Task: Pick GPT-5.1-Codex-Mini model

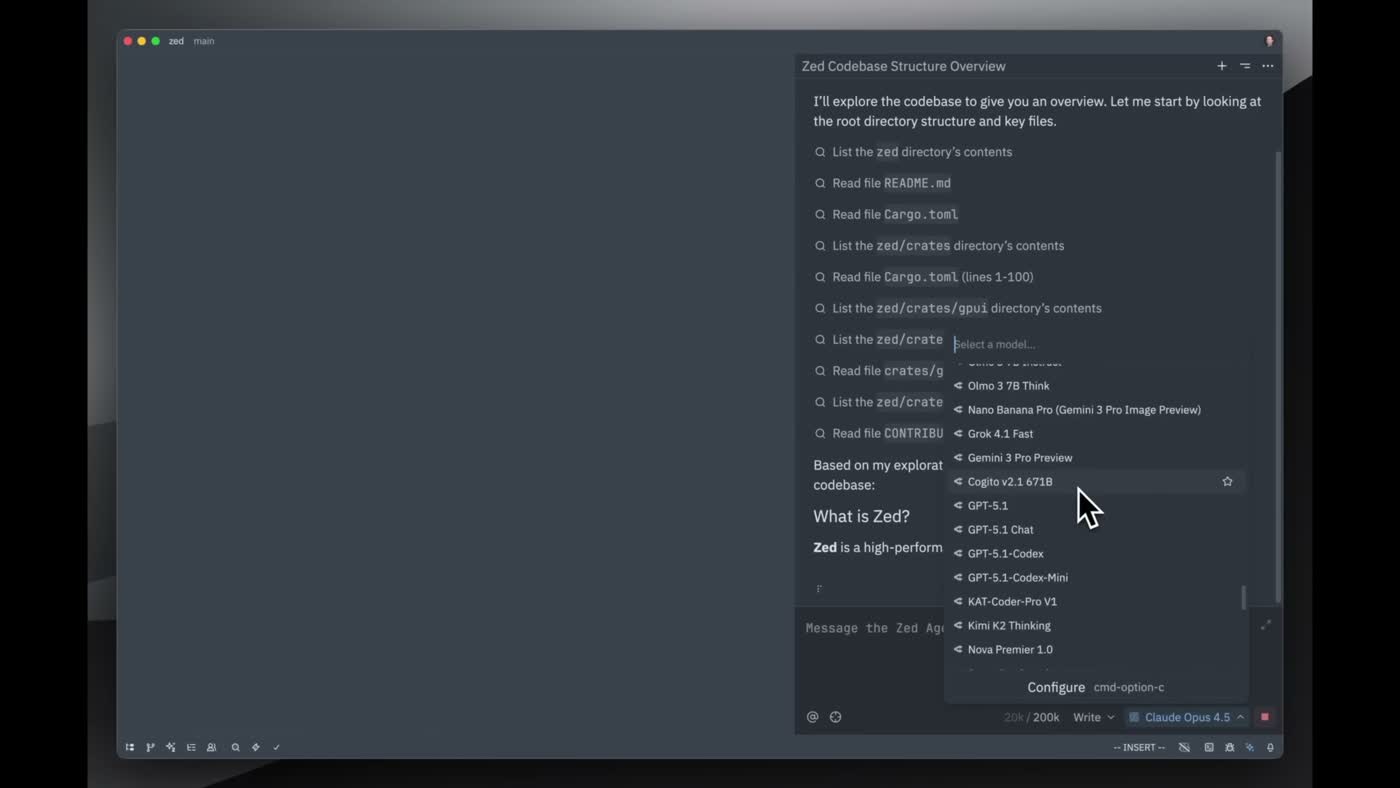Action: click(x=1096, y=577)
